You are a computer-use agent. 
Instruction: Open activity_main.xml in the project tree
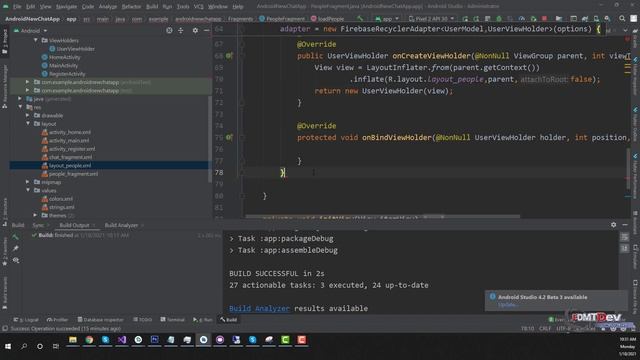click(69, 140)
